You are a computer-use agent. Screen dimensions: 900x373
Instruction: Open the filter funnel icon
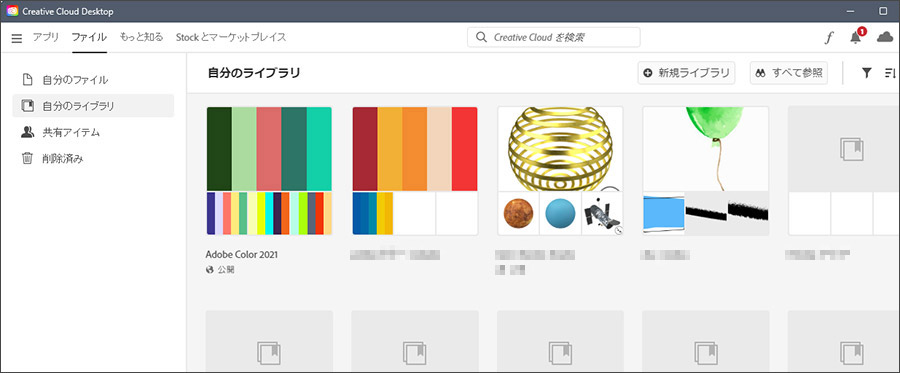pyautogui.click(x=867, y=73)
